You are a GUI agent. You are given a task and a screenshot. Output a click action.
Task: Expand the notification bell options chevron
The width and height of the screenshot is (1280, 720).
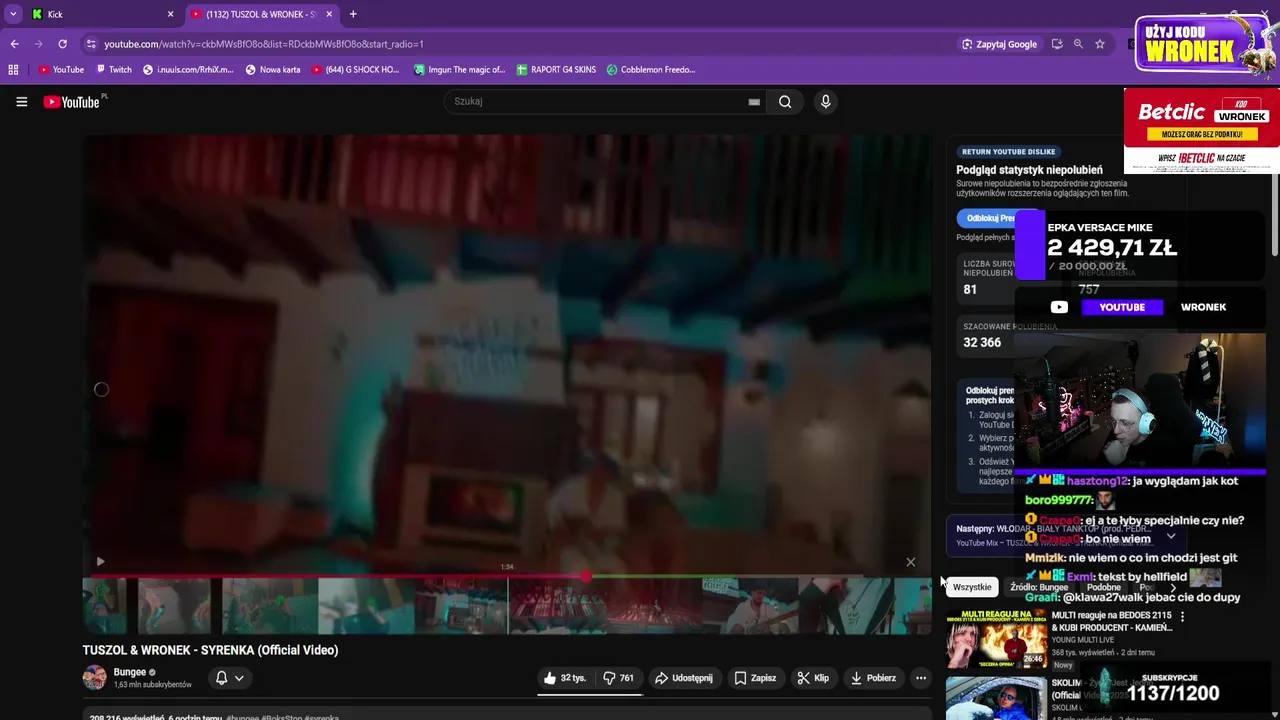[x=239, y=678]
